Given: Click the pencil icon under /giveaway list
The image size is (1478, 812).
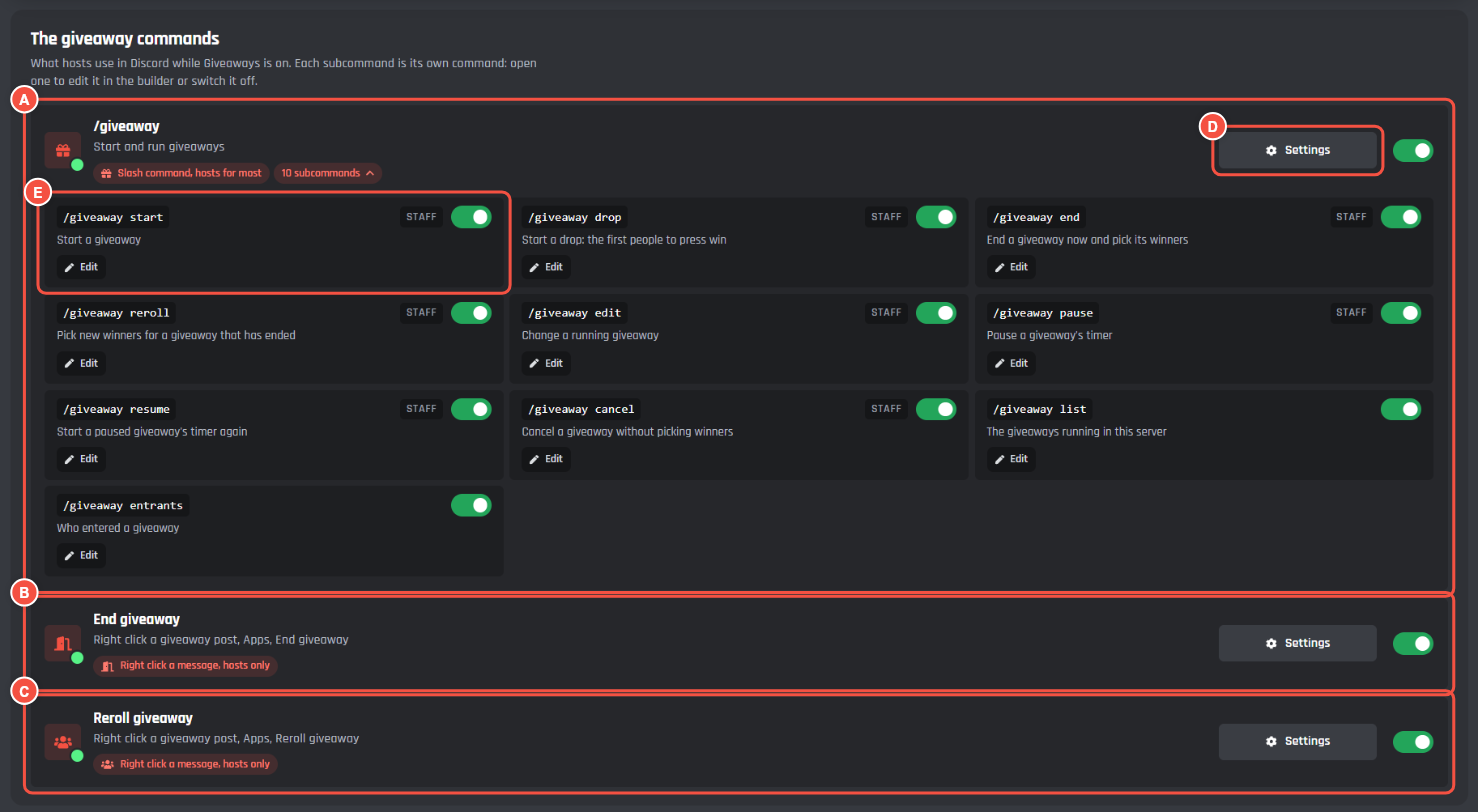Looking at the screenshot, I should (x=999, y=459).
